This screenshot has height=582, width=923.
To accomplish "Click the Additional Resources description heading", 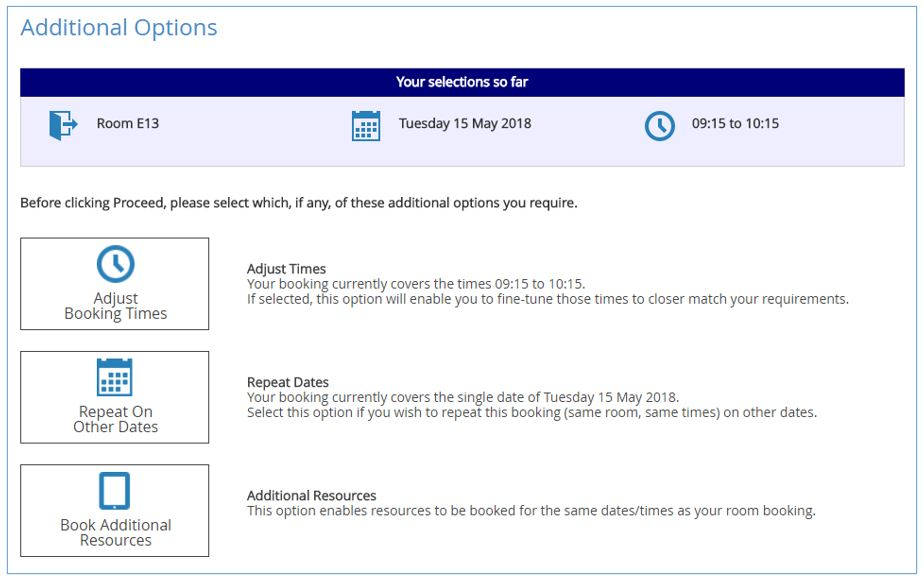I will click(x=311, y=495).
